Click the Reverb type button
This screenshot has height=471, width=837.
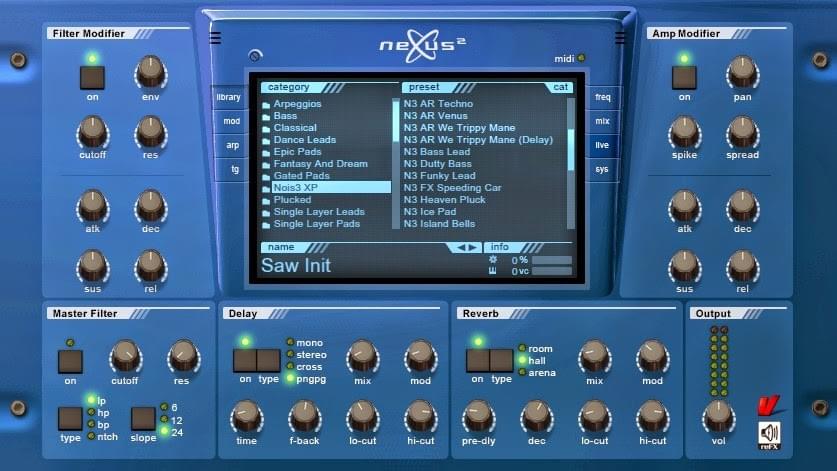(501, 360)
